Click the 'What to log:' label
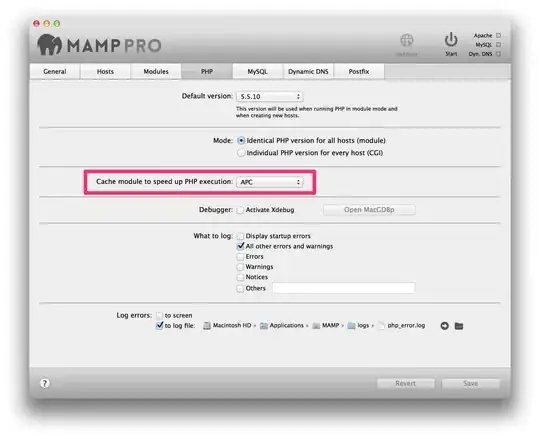 point(213,236)
